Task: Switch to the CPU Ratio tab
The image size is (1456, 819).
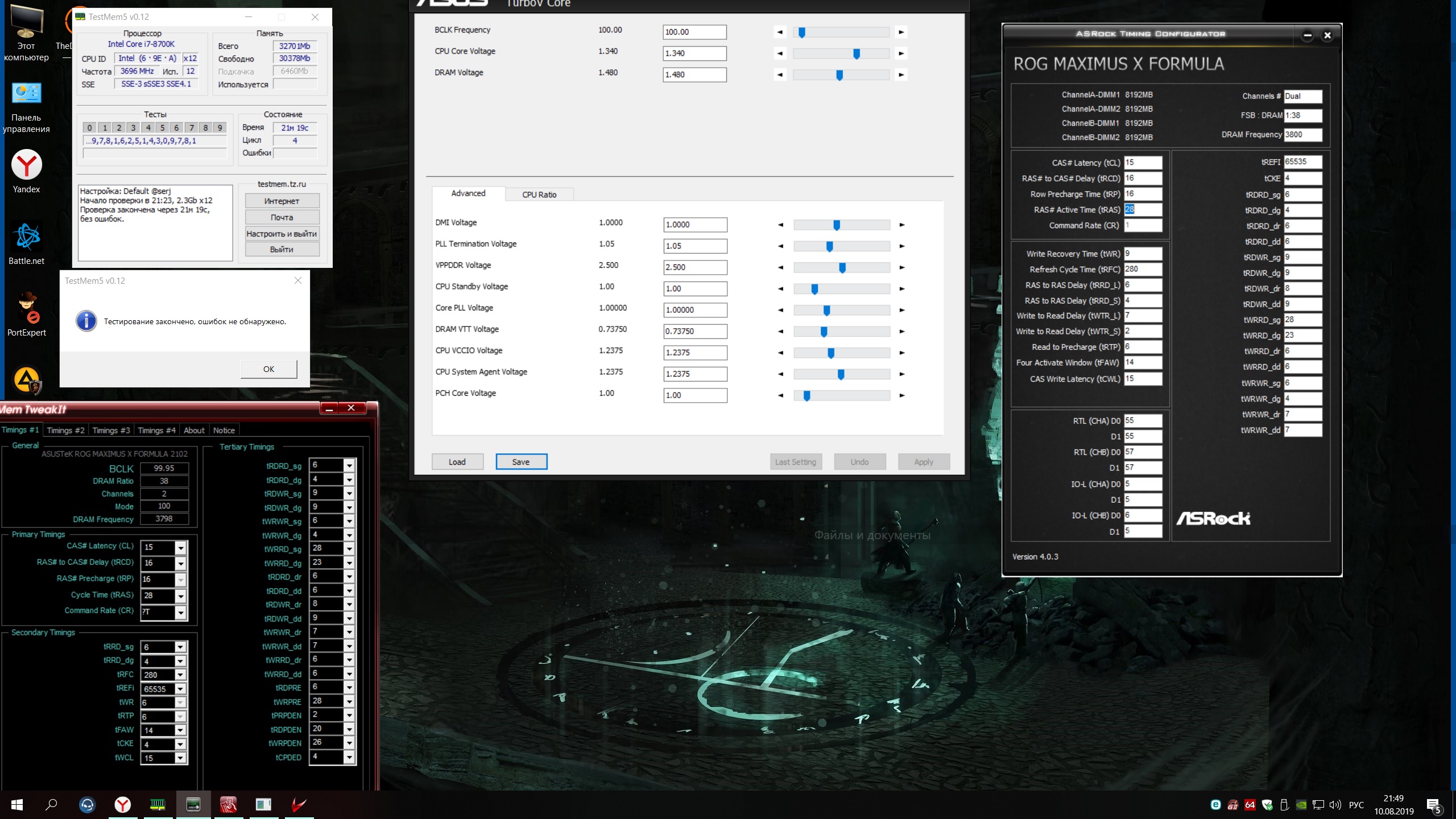Action: click(539, 195)
